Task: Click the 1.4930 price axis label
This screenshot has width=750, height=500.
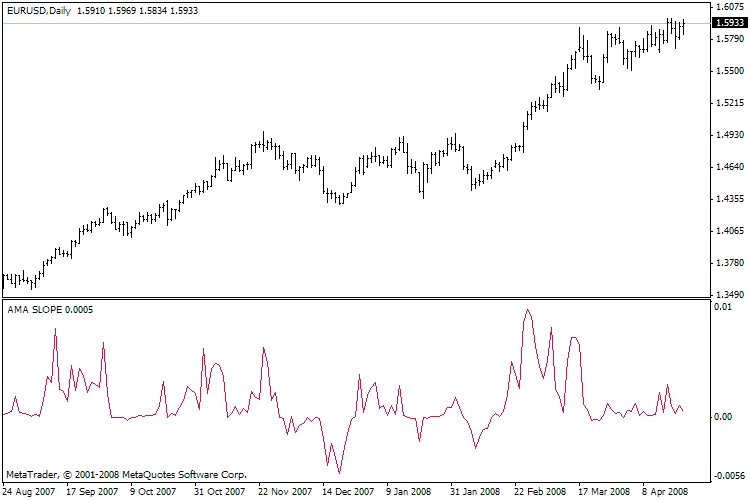Action: click(x=729, y=135)
